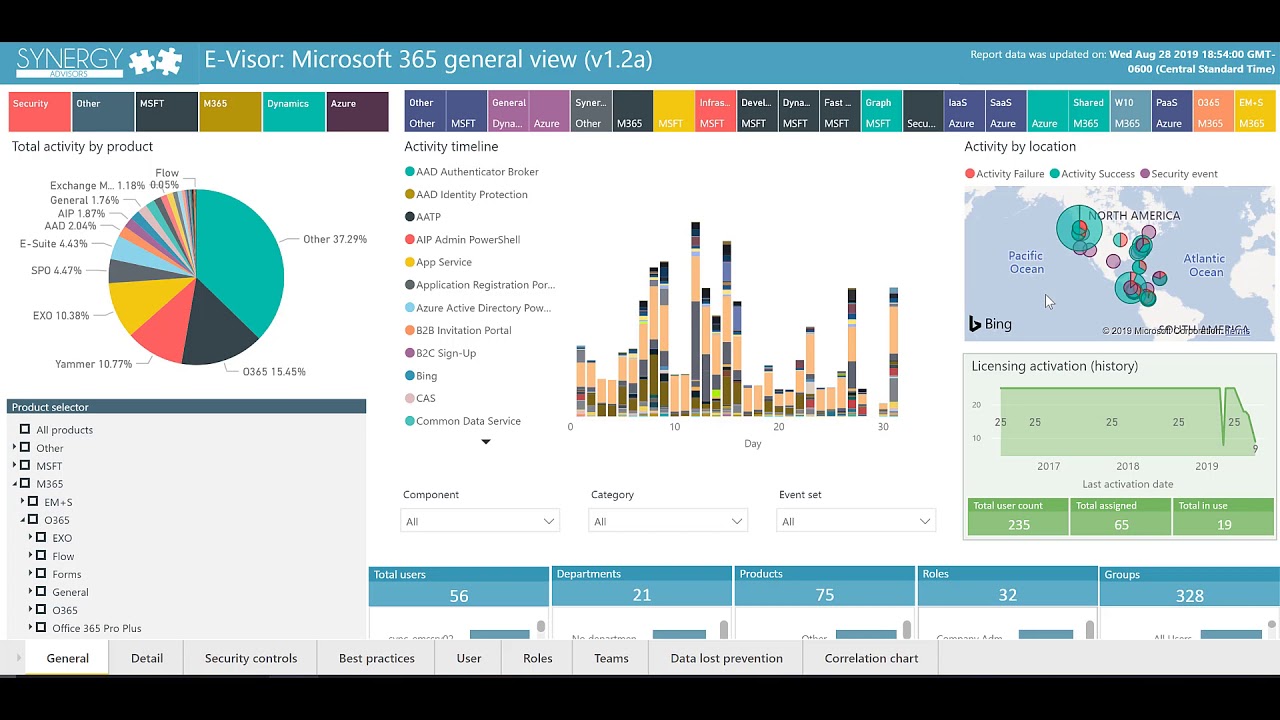Click the AATP legend dot
Viewport: 1280px width, 720px height.
click(x=410, y=217)
